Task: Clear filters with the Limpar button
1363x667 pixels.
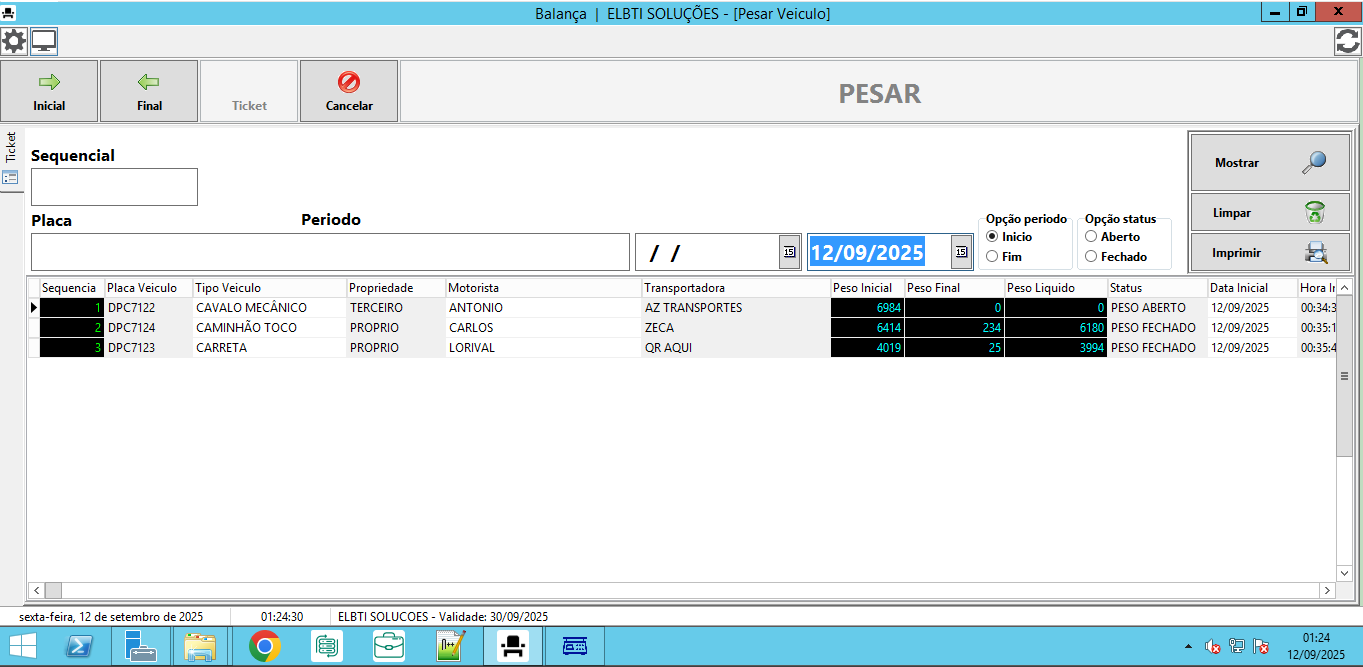Action: tap(1269, 213)
